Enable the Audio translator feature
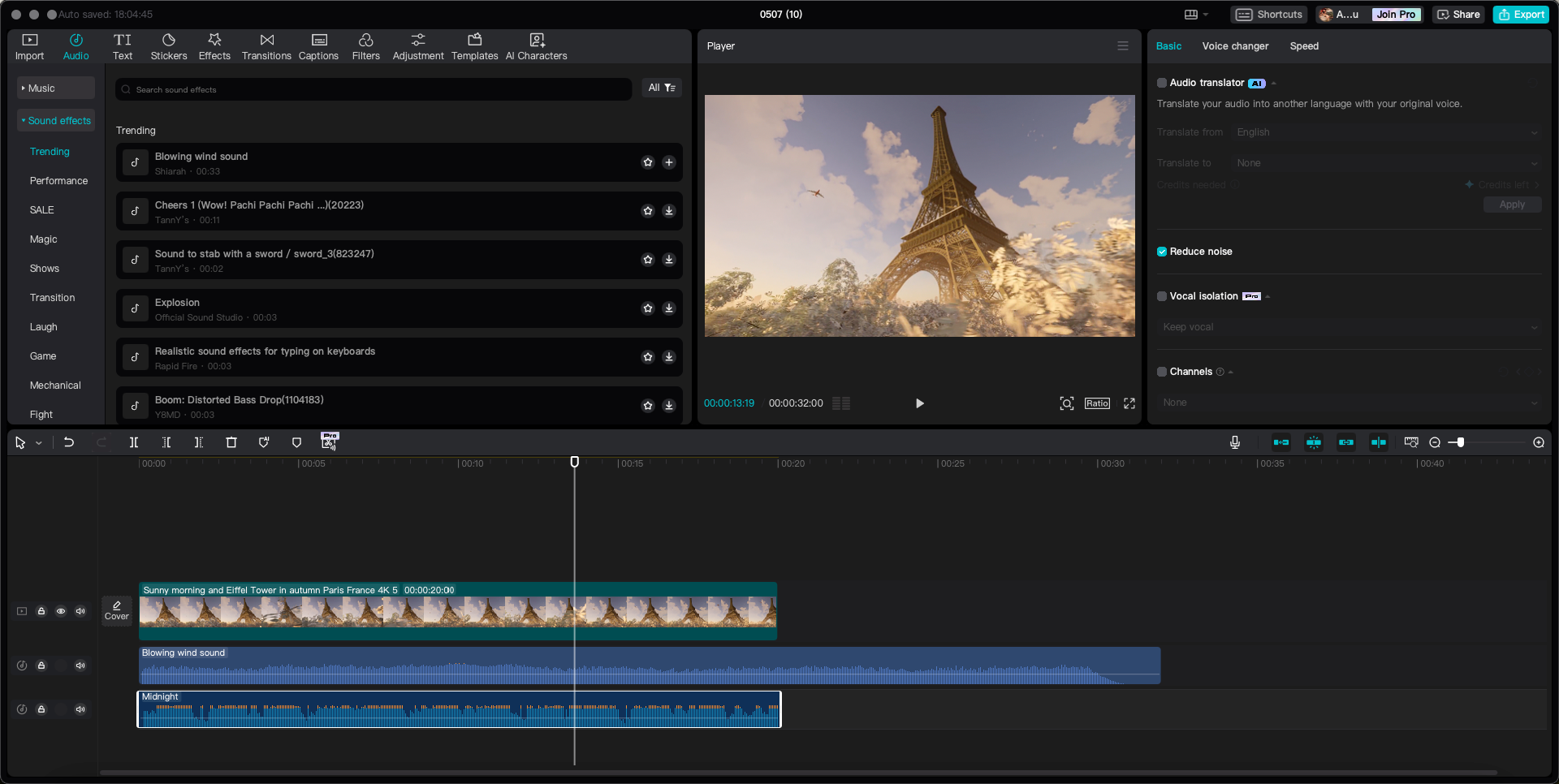The height and width of the screenshot is (784, 1559). 1161,83
